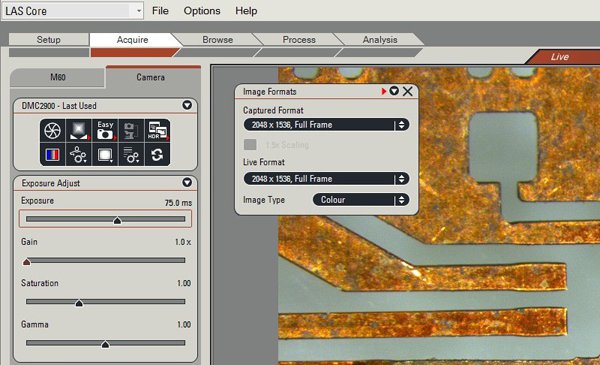
Task: Collapse the Exposure Adjust panel
Action: pos(187,182)
